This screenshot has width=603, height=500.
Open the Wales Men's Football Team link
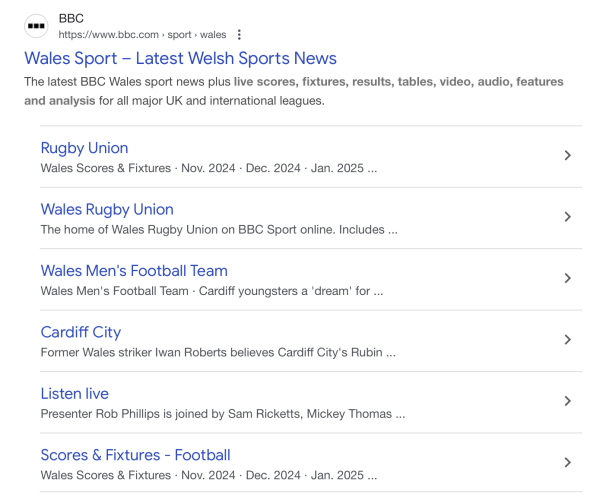(134, 271)
